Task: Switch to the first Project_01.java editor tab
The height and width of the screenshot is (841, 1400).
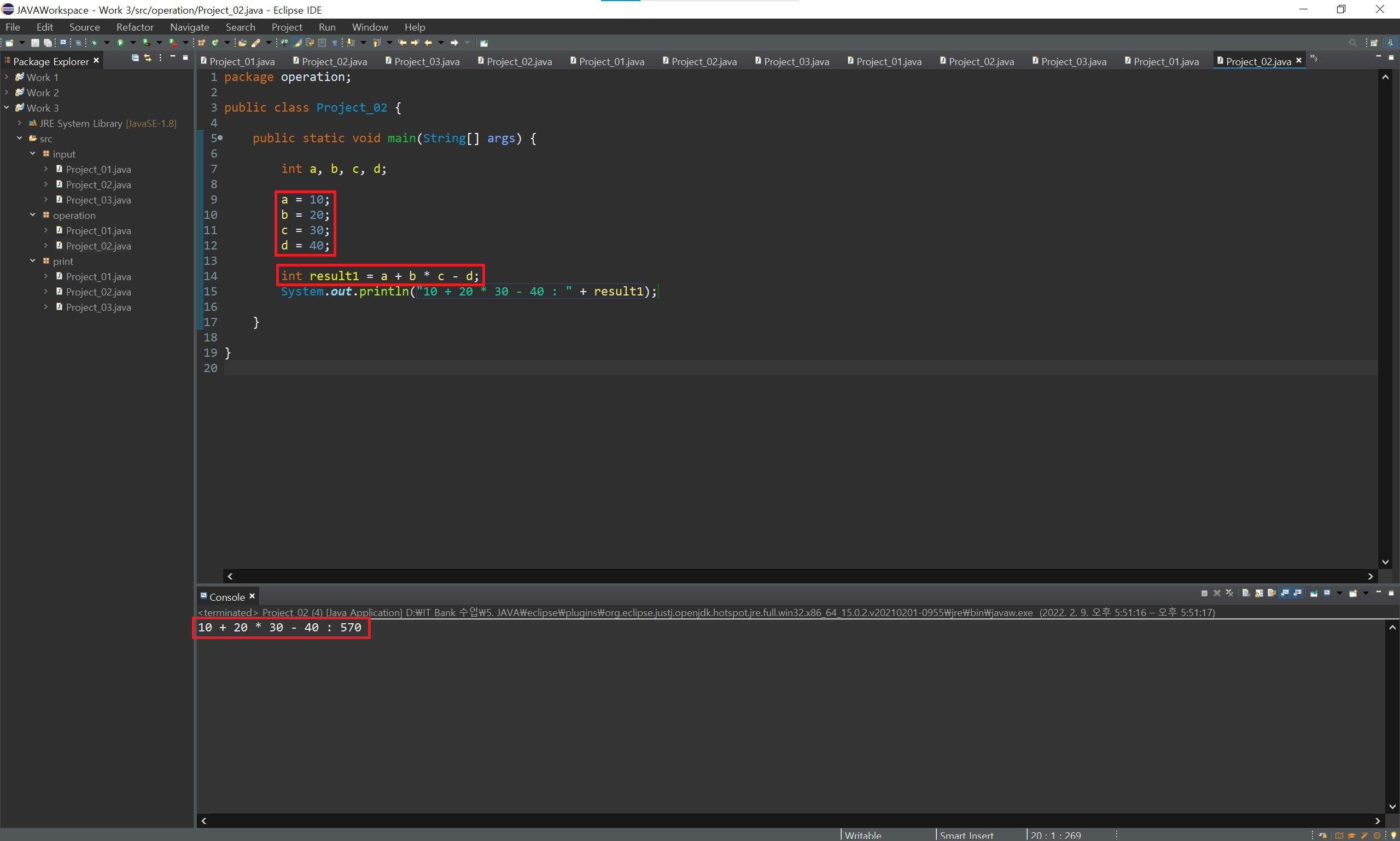Action: 241,61
